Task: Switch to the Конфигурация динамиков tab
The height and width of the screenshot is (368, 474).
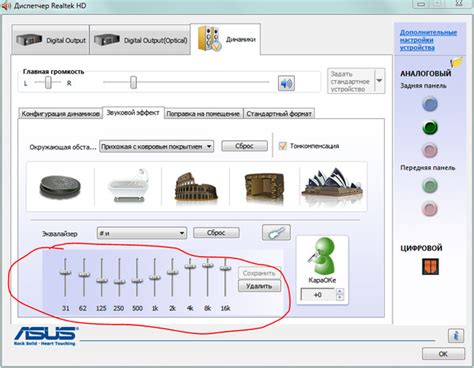Action: [x=60, y=114]
